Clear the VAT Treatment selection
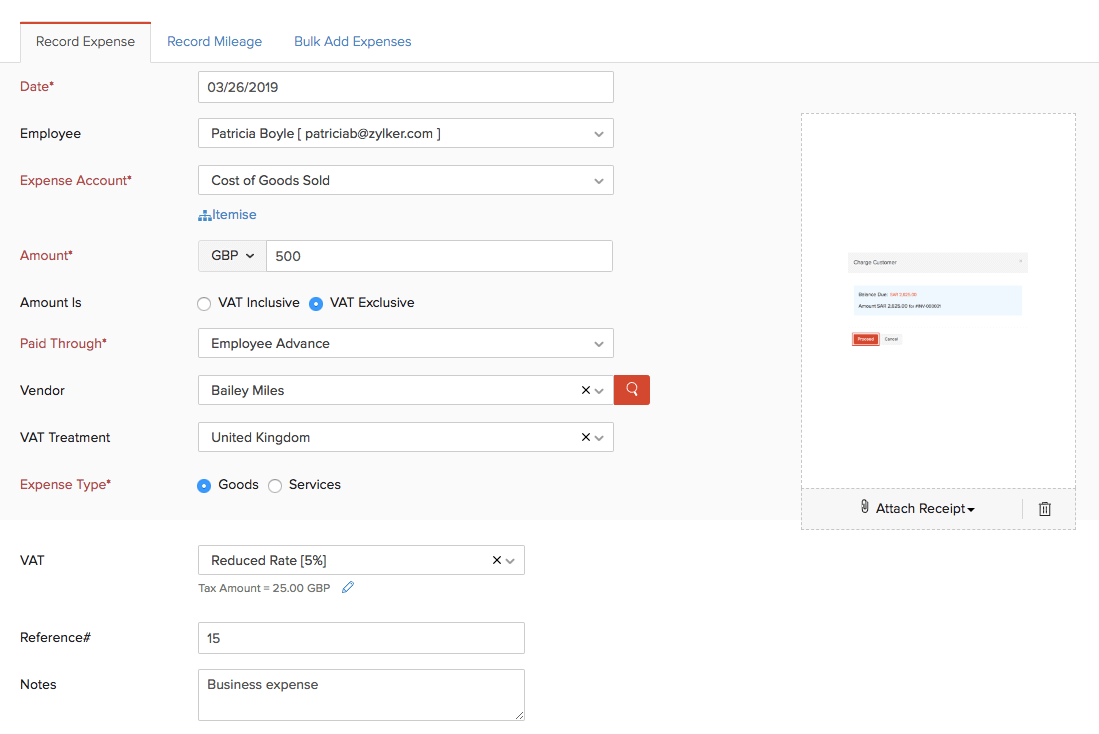This screenshot has width=1099, height=734. (x=586, y=437)
